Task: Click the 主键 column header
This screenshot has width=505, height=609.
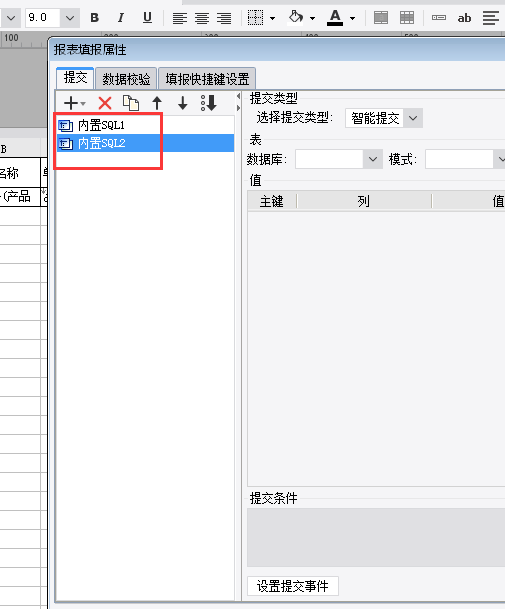Action: click(272, 201)
